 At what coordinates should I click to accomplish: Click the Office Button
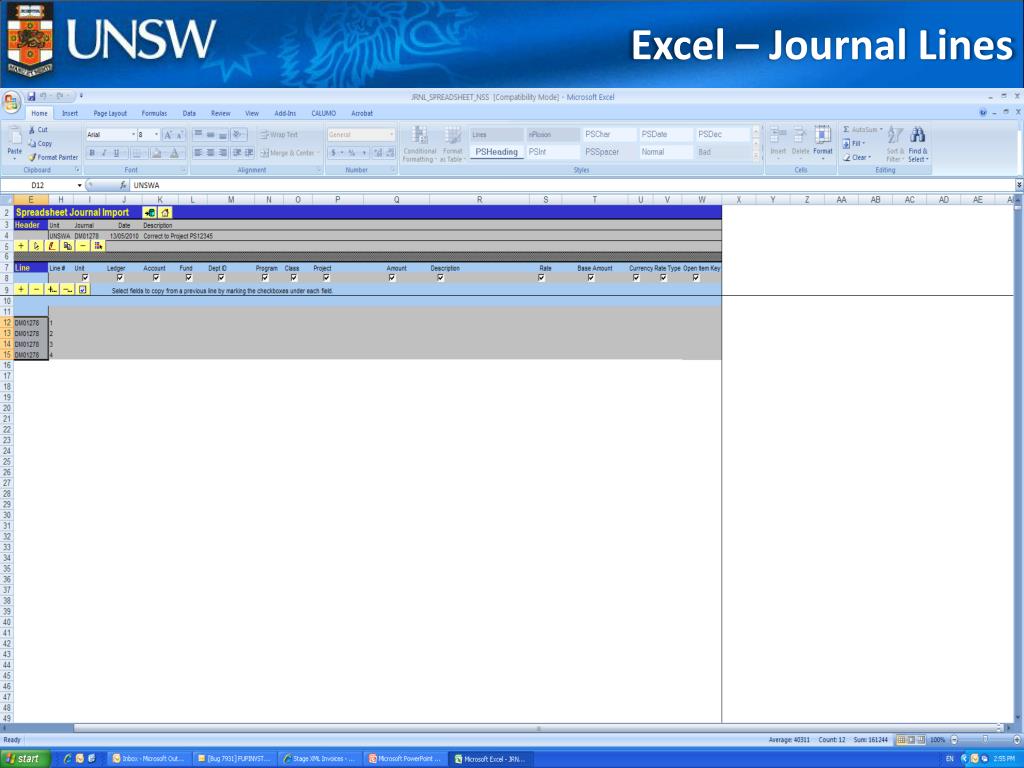click(11, 103)
